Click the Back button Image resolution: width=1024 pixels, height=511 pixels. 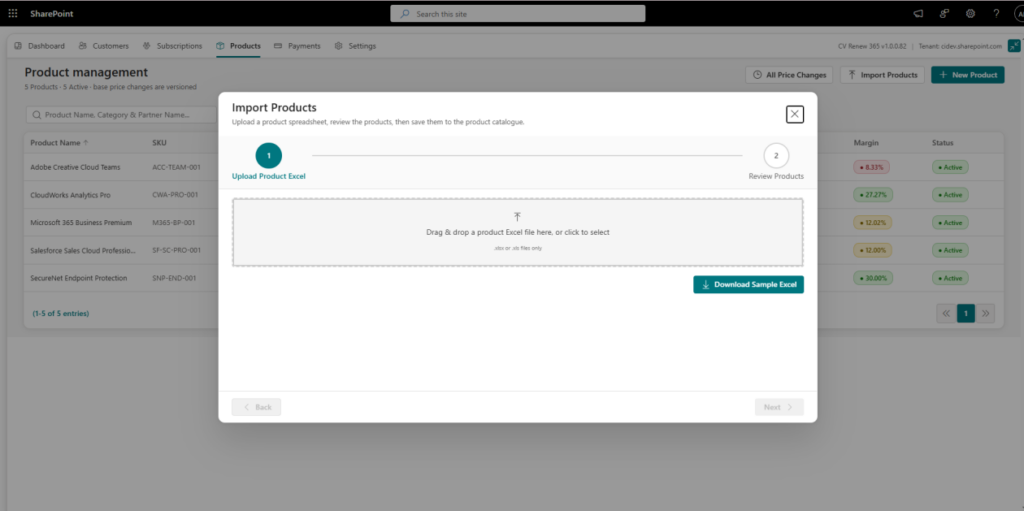[257, 407]
